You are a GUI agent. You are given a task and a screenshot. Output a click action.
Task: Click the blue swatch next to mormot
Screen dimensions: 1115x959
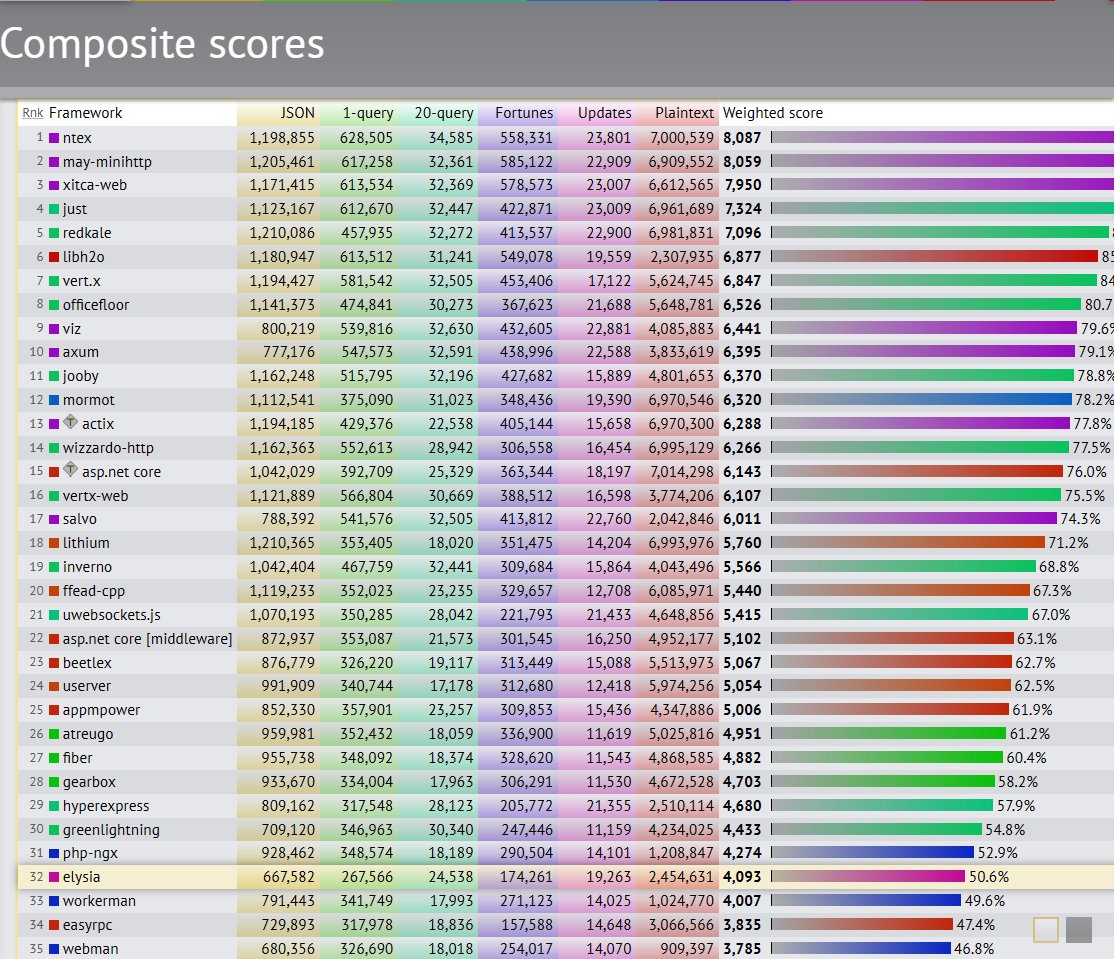click(x=54, y=400)
